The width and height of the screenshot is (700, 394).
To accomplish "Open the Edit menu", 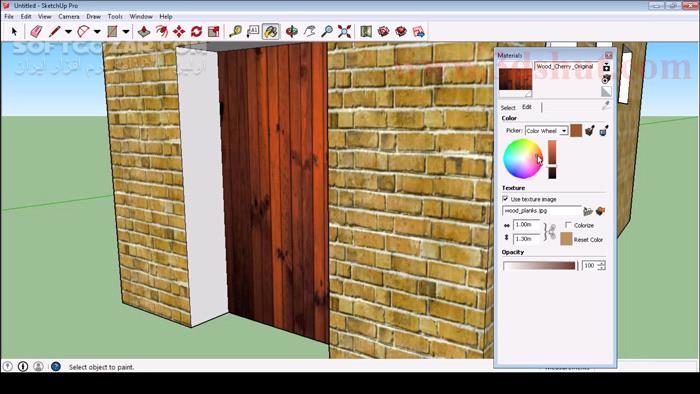I will (26, 17).
